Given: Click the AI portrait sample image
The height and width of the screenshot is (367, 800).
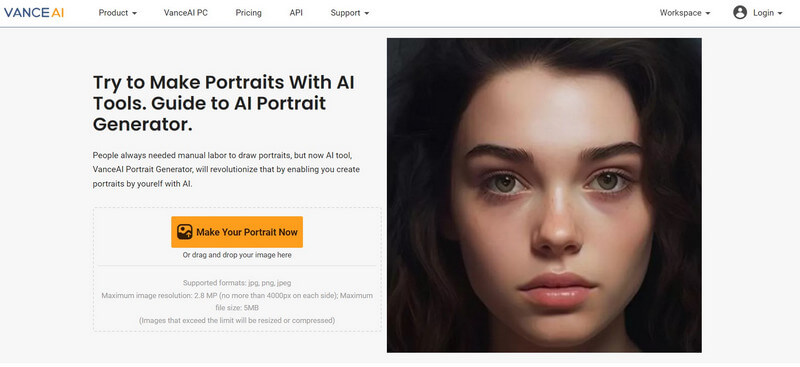Looking at the screenshot, I should [544, 195].
